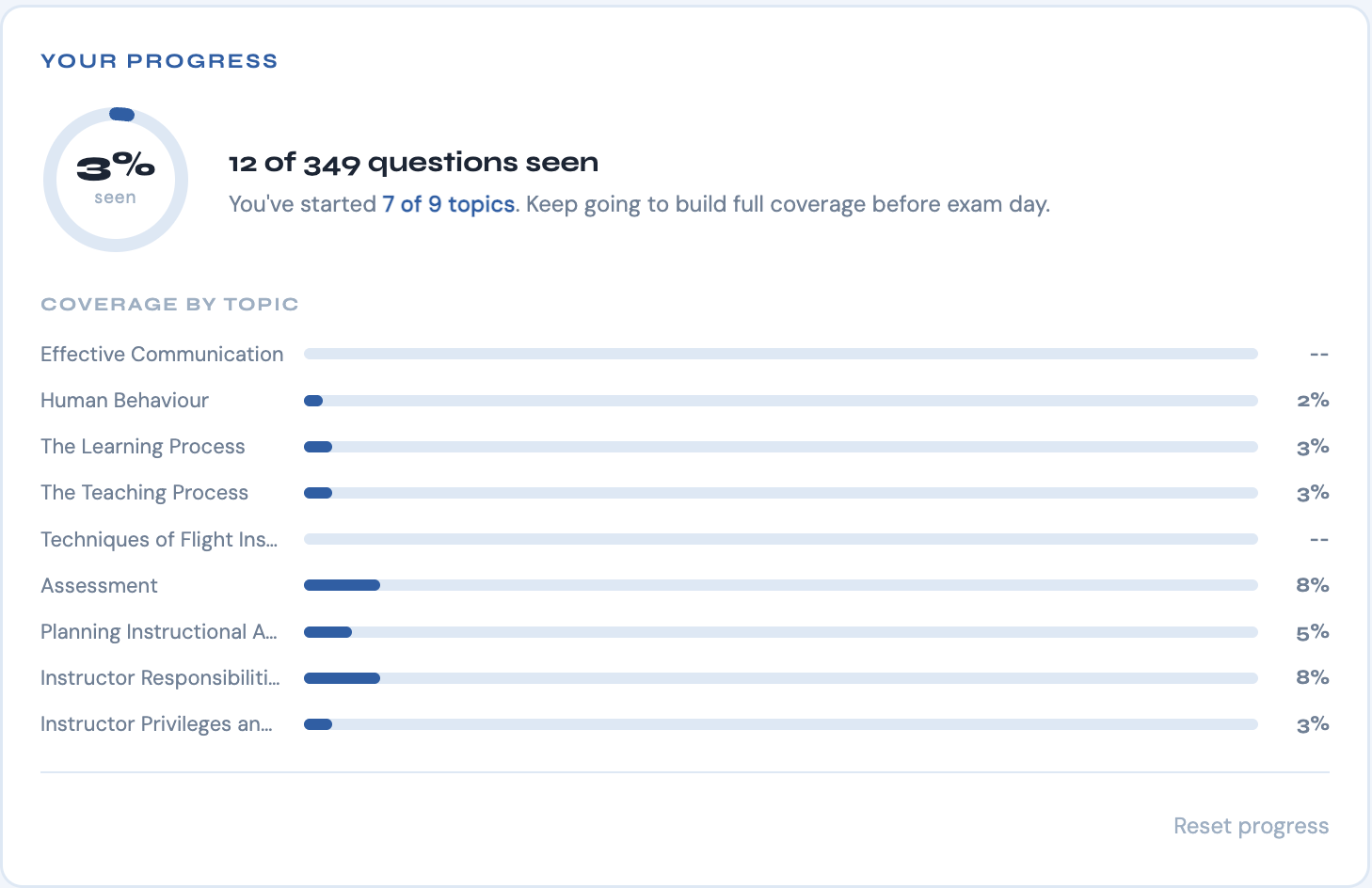Click the 5% beside Planning Instructional Activities
The image size is (1372, 888).
[1312, 631]
